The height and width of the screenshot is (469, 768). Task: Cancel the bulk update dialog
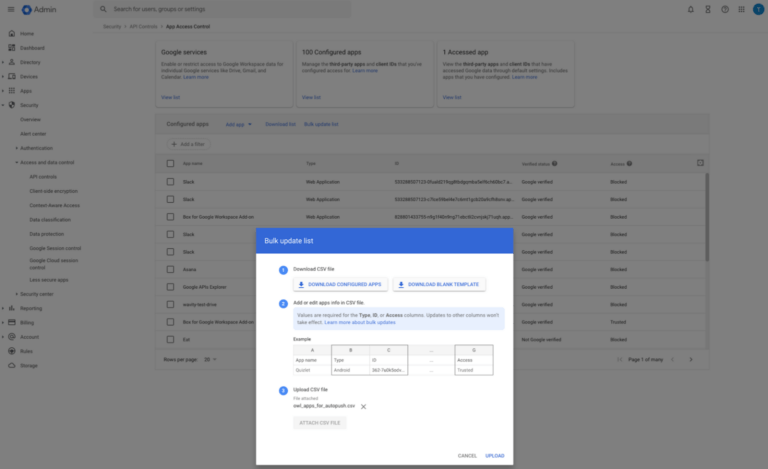(467, 456)
